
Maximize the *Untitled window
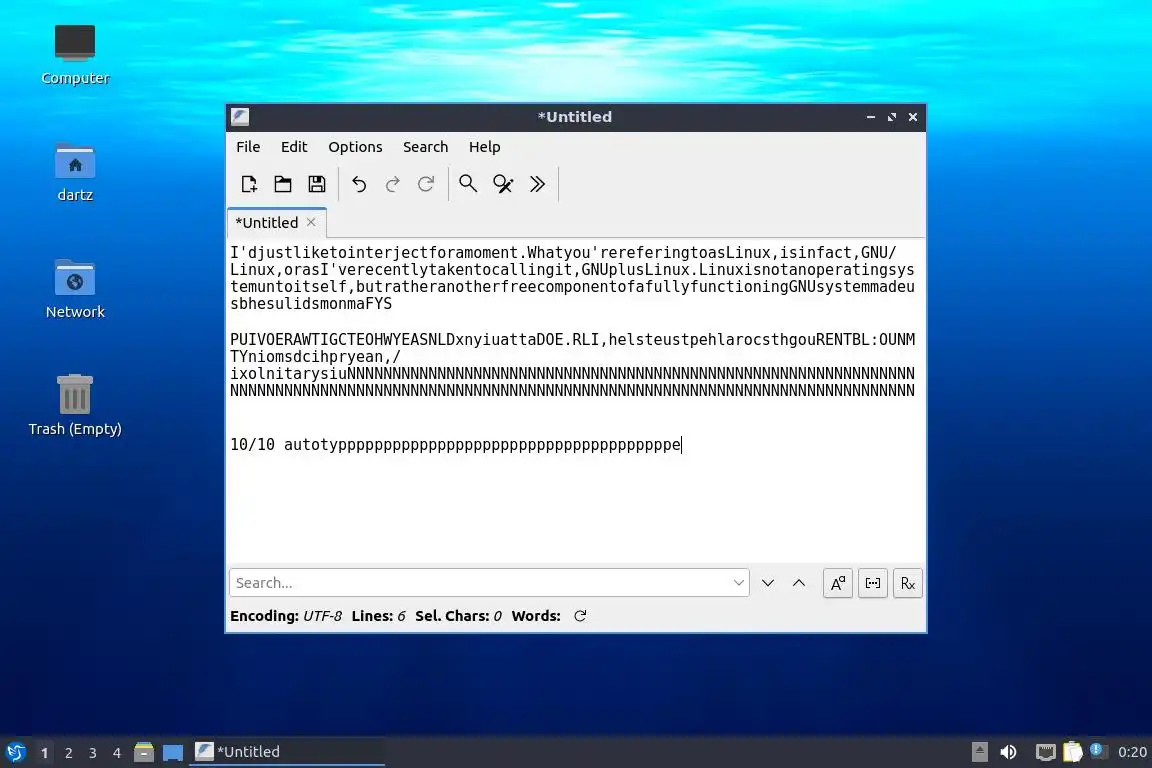(x=892, y=117)
